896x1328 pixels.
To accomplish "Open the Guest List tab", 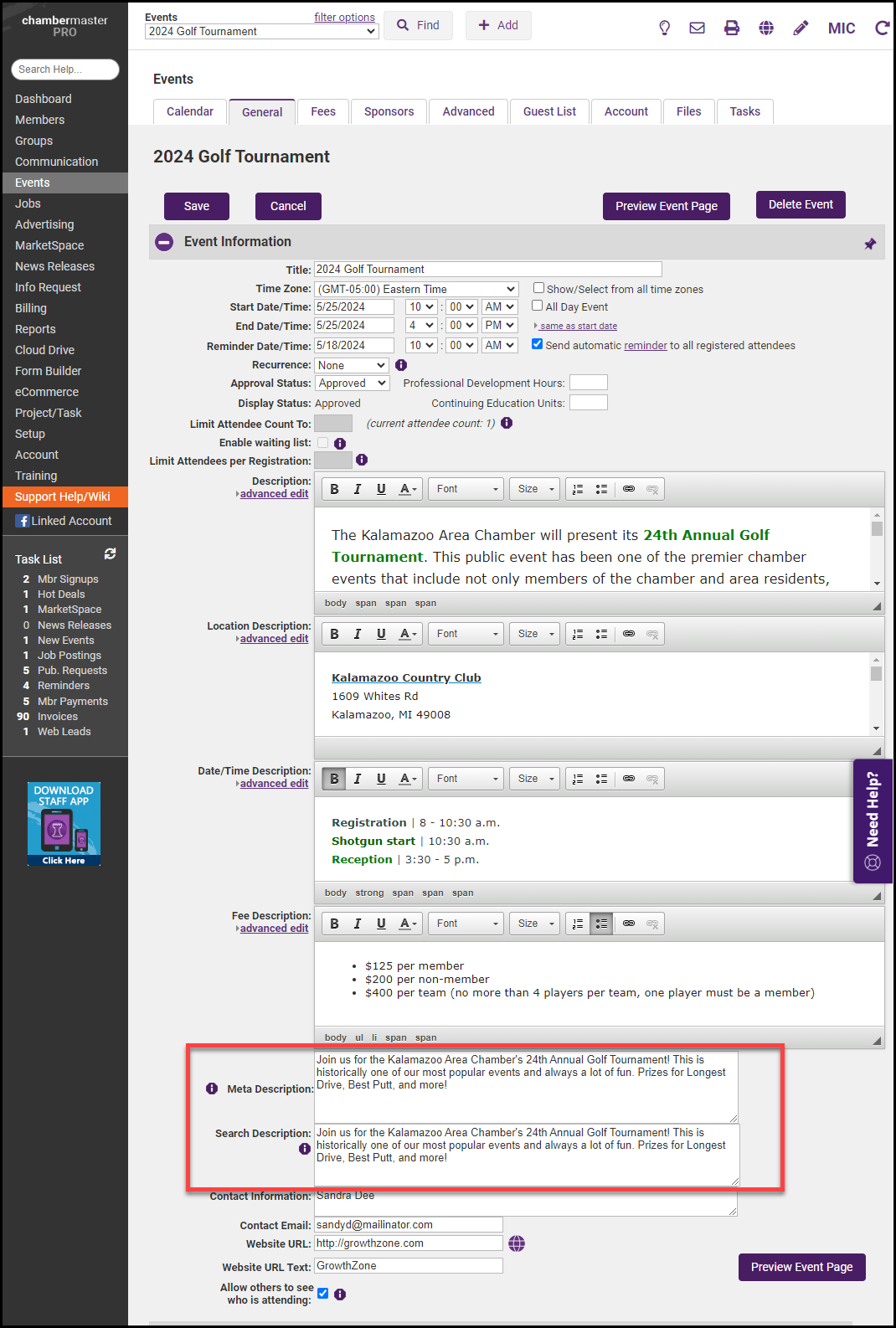I will pos(549,111).
